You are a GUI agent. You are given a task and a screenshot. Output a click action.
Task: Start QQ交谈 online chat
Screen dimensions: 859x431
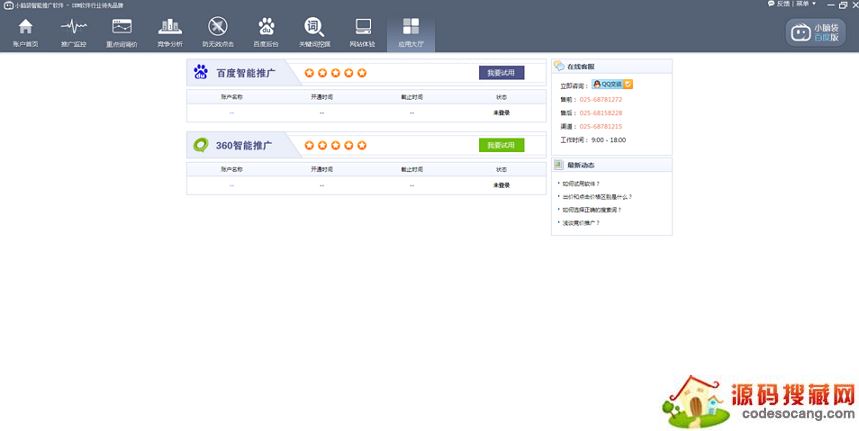[612, 84]
